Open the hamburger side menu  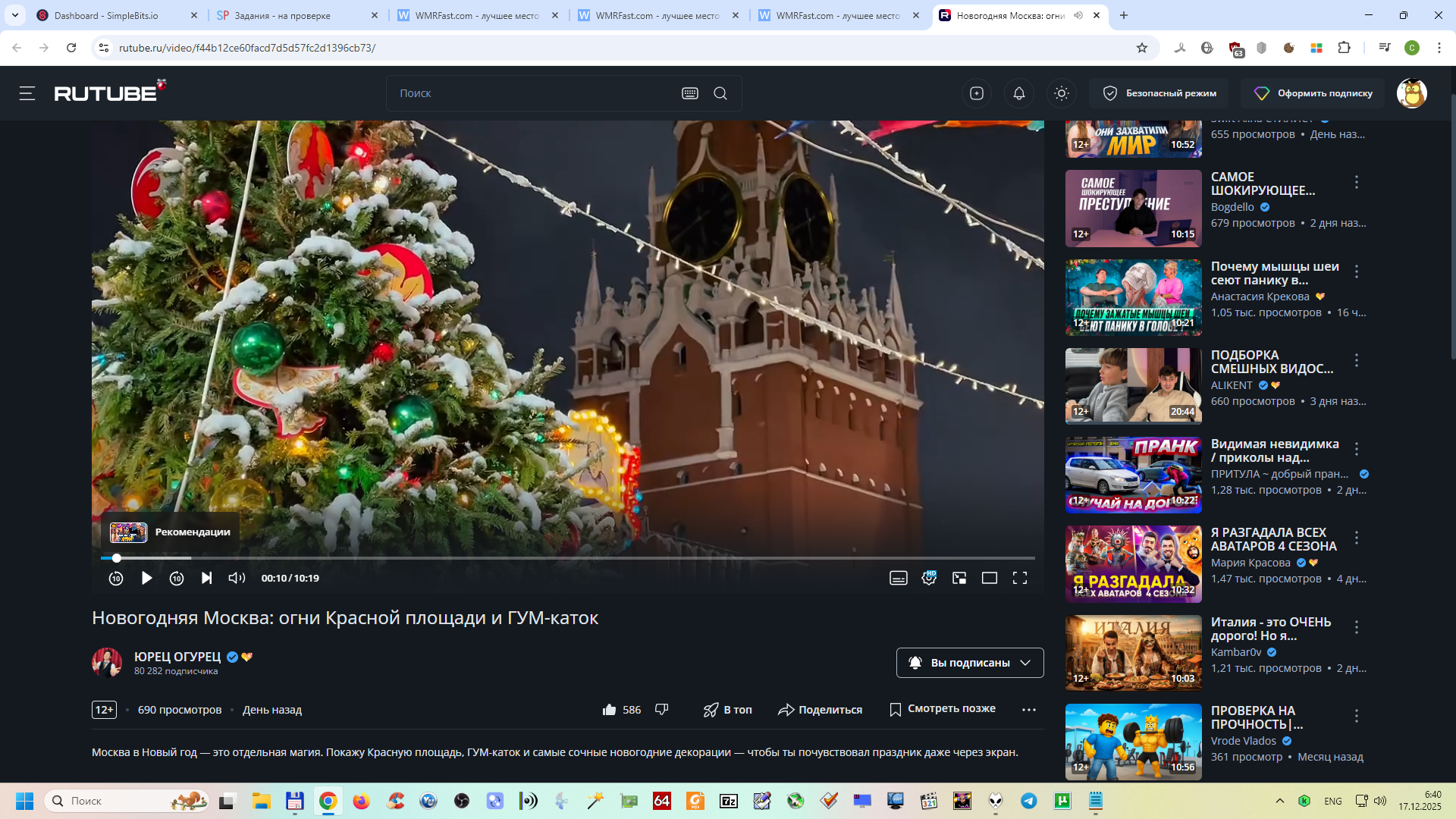pyautogui.click(x=27, y=93)
